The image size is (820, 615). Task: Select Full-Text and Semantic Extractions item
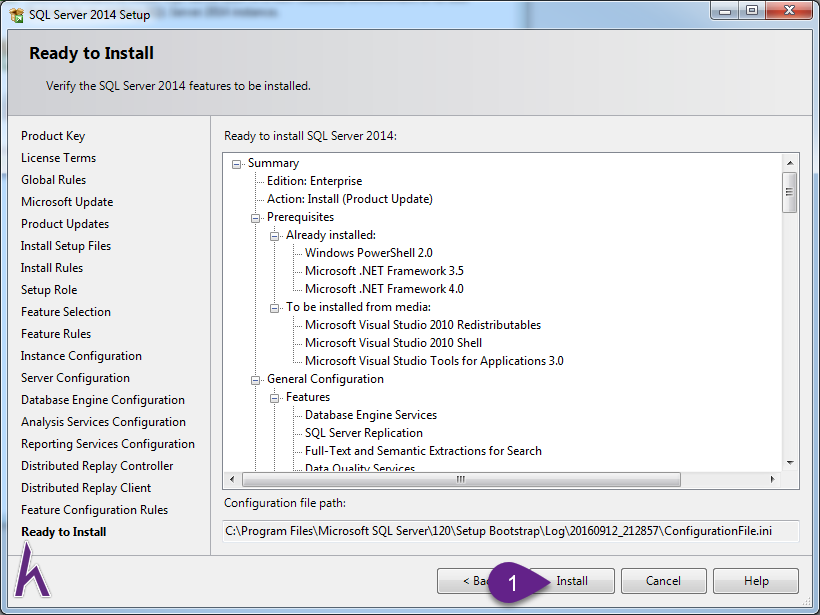423,451
